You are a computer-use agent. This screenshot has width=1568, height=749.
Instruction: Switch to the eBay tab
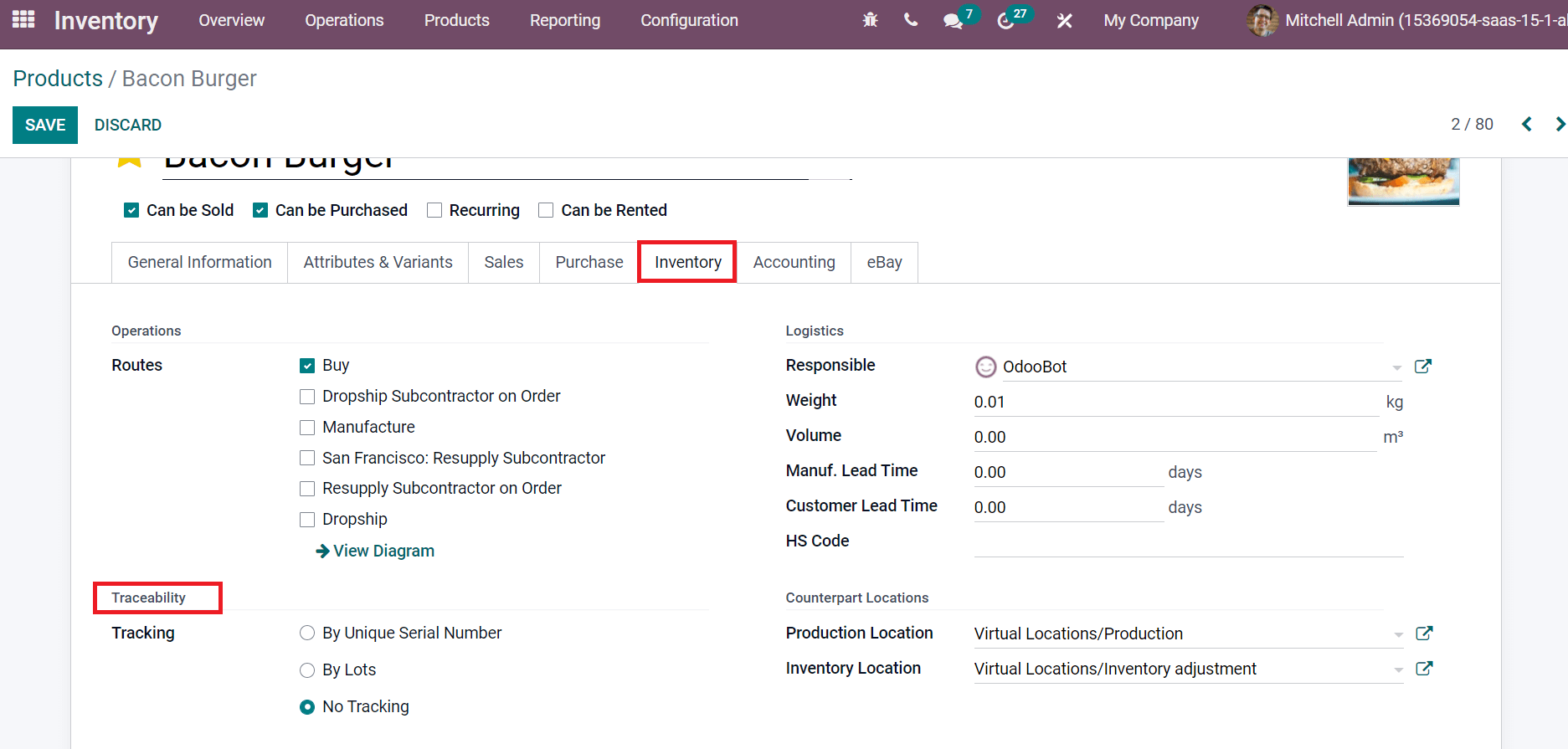coord(884,262)
